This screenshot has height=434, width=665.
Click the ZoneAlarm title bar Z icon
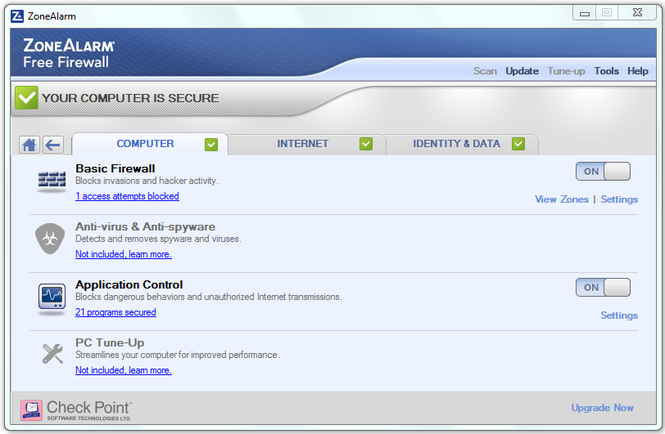[17, 16]
